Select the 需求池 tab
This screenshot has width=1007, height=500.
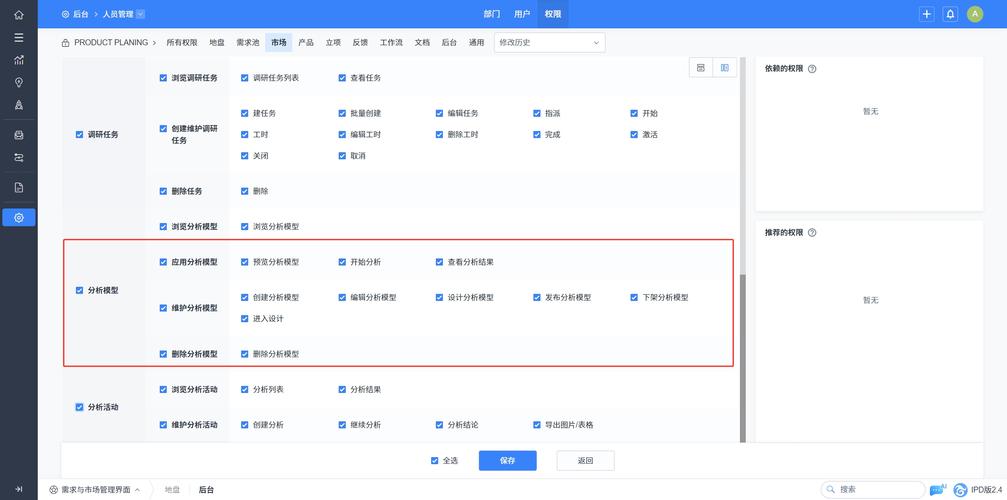pyautogui.click(x=247, y=43)
